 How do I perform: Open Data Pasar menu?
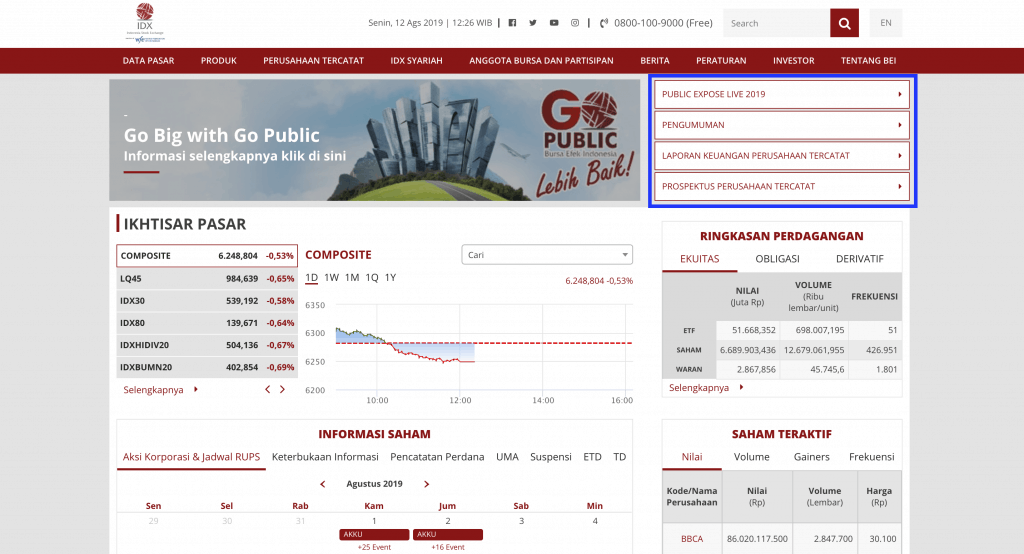(x=148, y=61)
